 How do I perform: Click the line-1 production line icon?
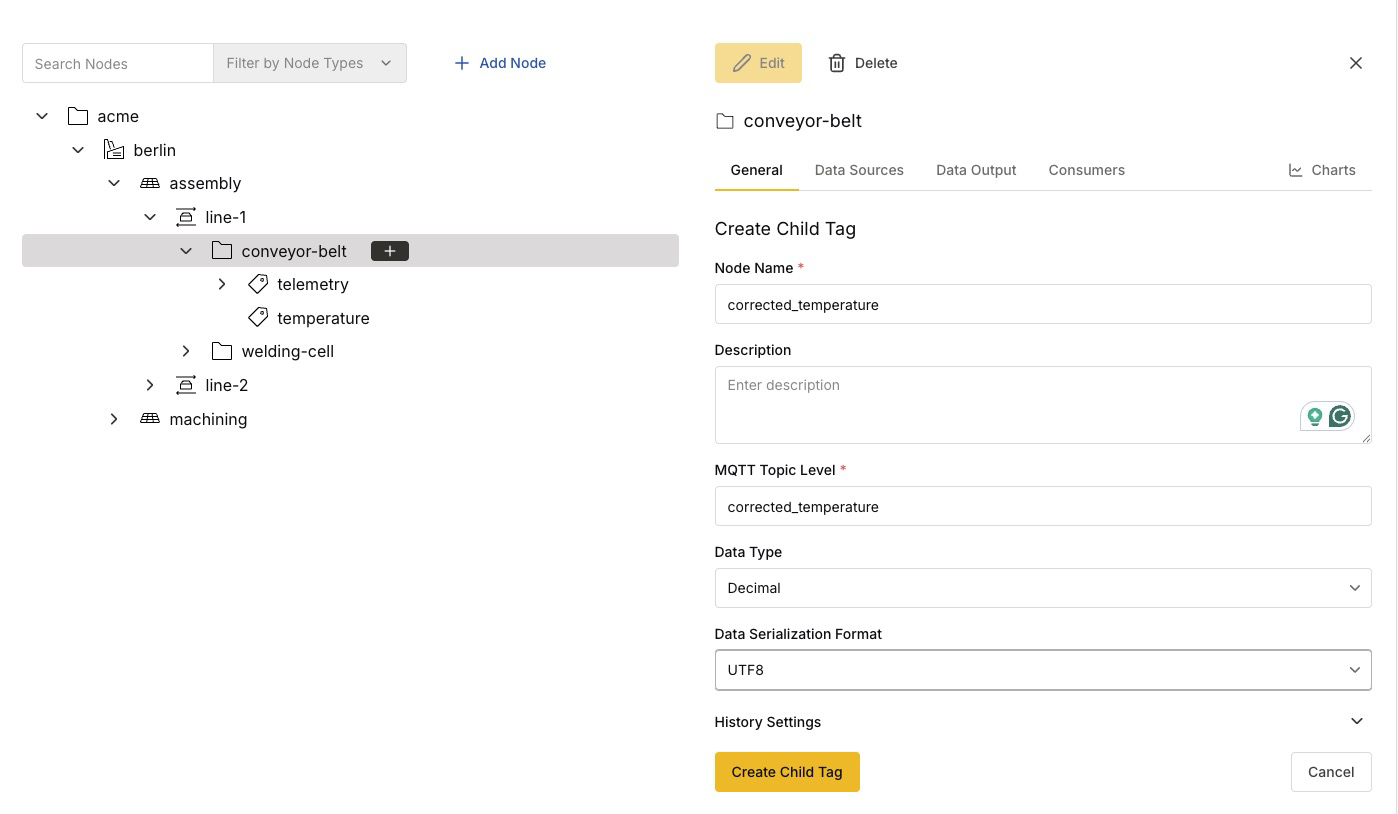click(x=186, y=217)
